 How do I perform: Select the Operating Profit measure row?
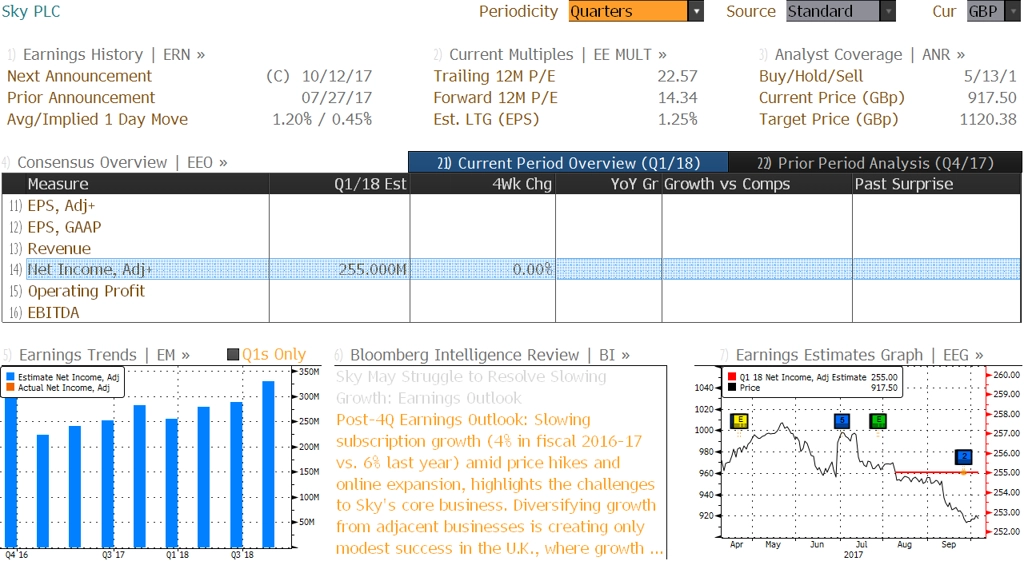(x=511, y=291)
